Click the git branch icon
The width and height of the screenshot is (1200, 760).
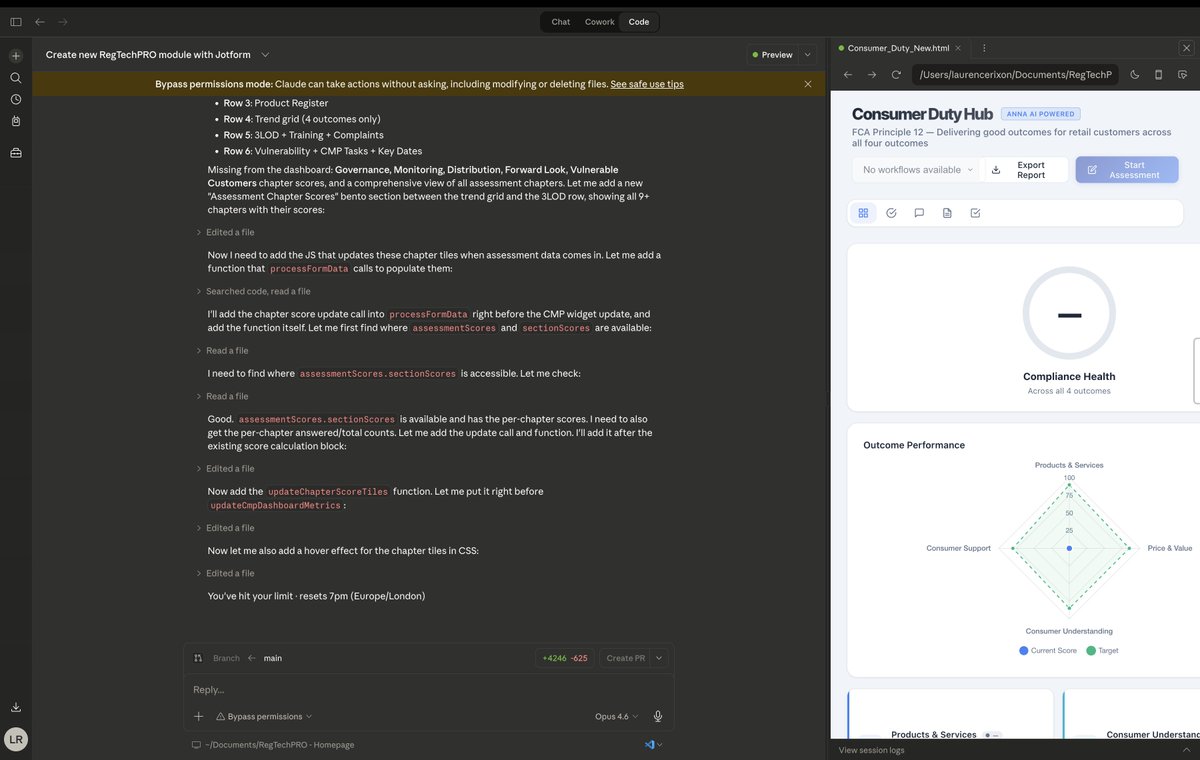tap(198, 658)
